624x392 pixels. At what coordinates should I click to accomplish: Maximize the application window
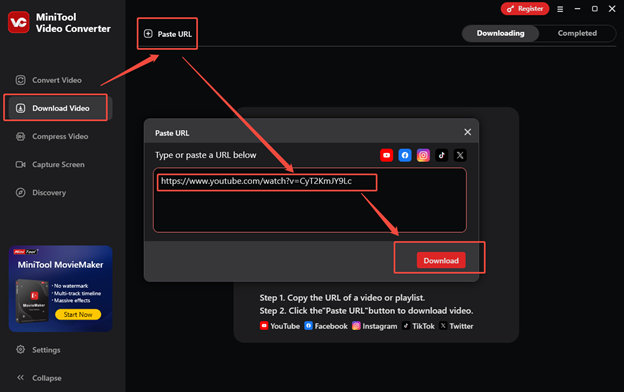595,9
